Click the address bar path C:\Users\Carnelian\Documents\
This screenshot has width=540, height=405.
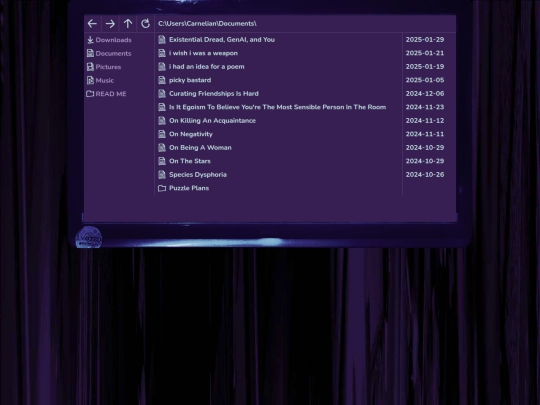click(207, 24)
